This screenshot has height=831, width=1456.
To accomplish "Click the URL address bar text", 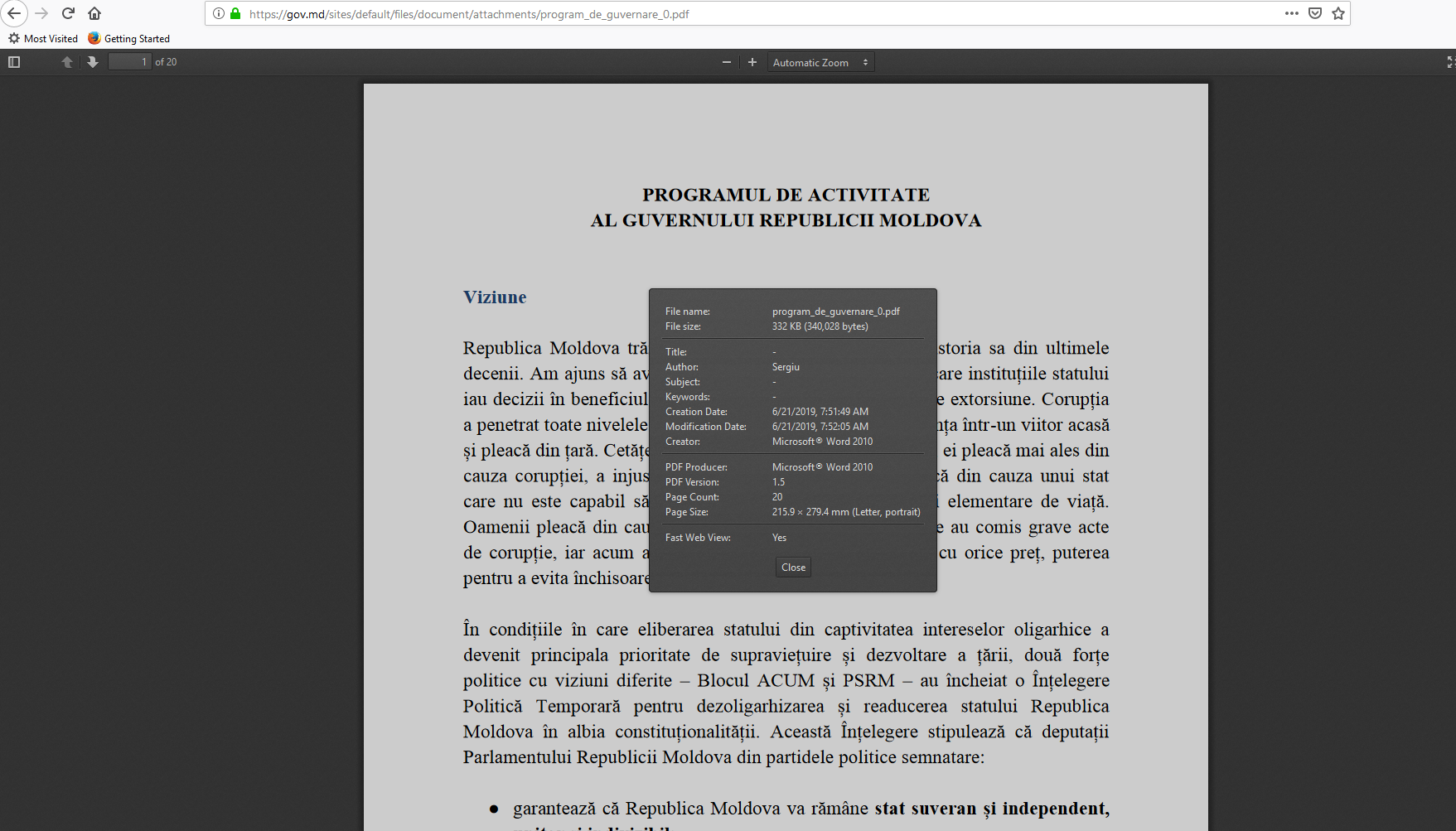I will 469,14.
